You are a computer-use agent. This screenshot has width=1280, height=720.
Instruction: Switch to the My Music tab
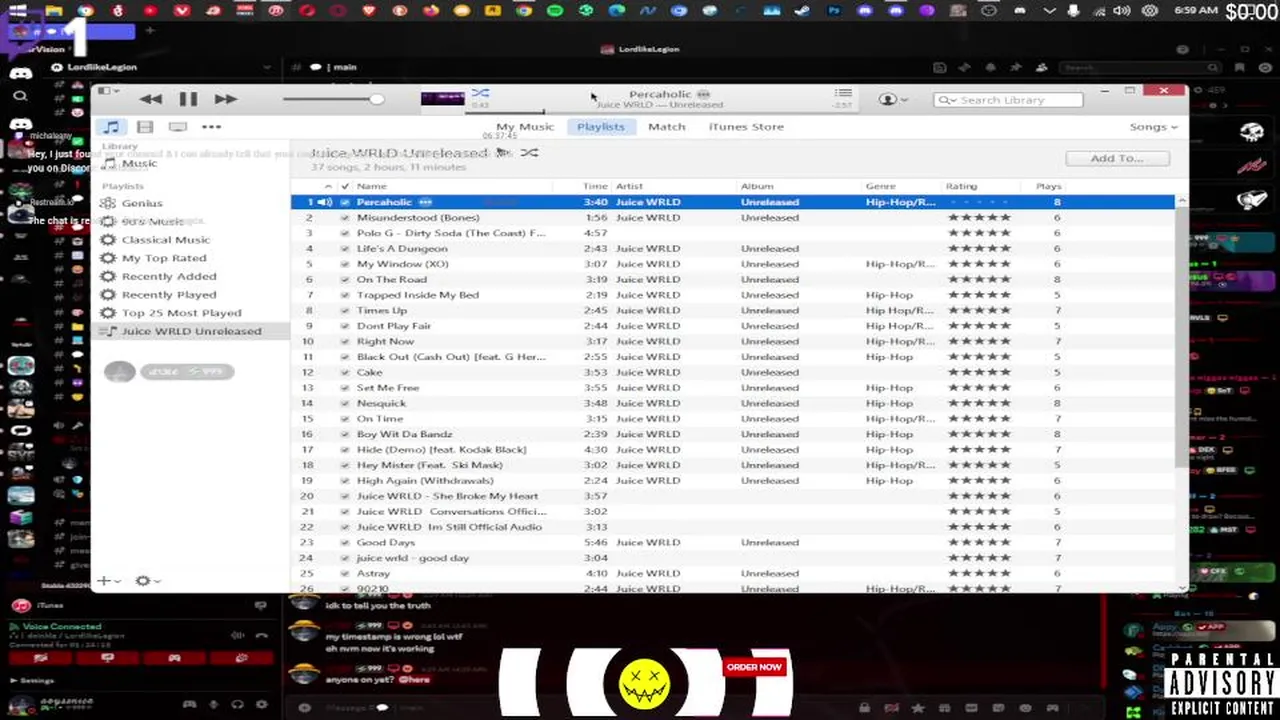point(525,127)
